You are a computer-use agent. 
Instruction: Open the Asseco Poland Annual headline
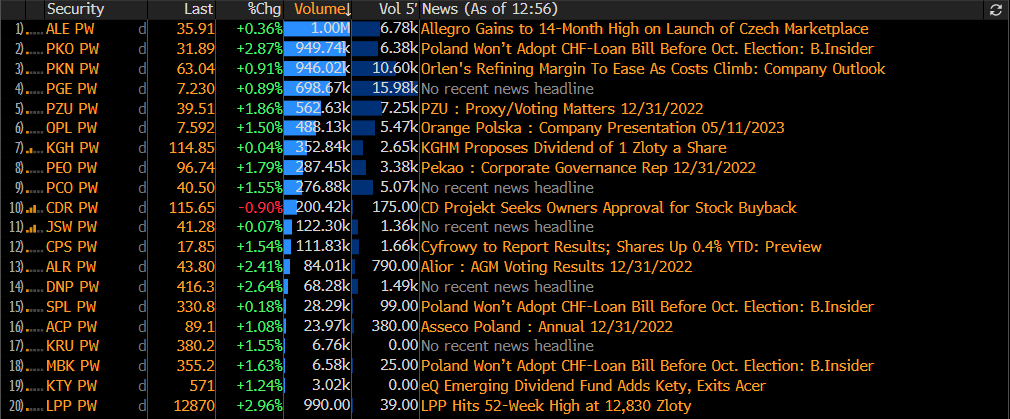(547, 327)
